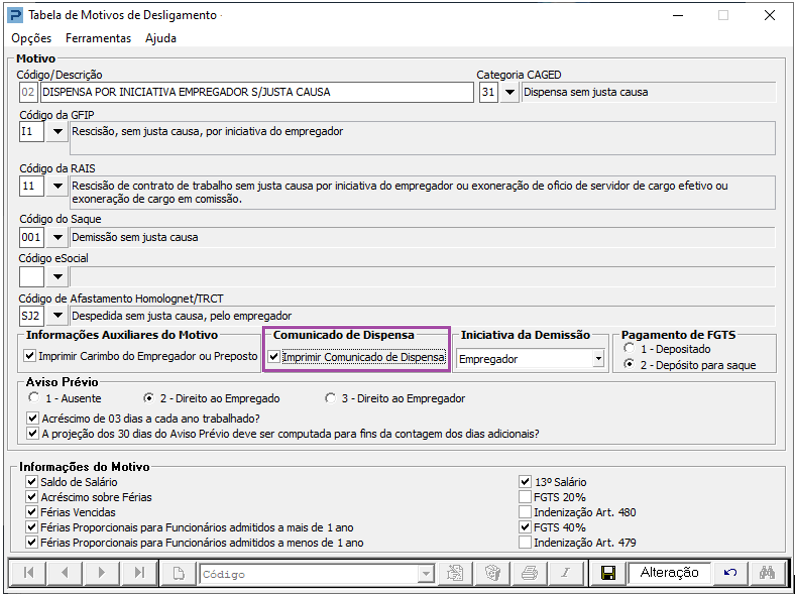Click the description field DISPENSA POR INICIATIVA EMPREGADOR

click(x=256, y=93)
